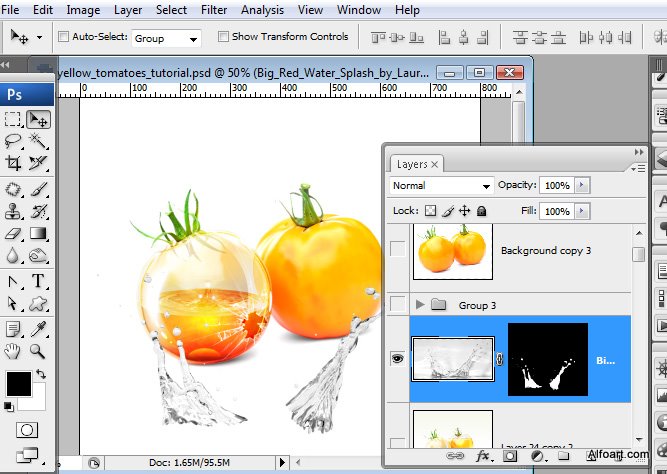
Task: Show the Background copy 3 layer
Action: coord(397,250)
